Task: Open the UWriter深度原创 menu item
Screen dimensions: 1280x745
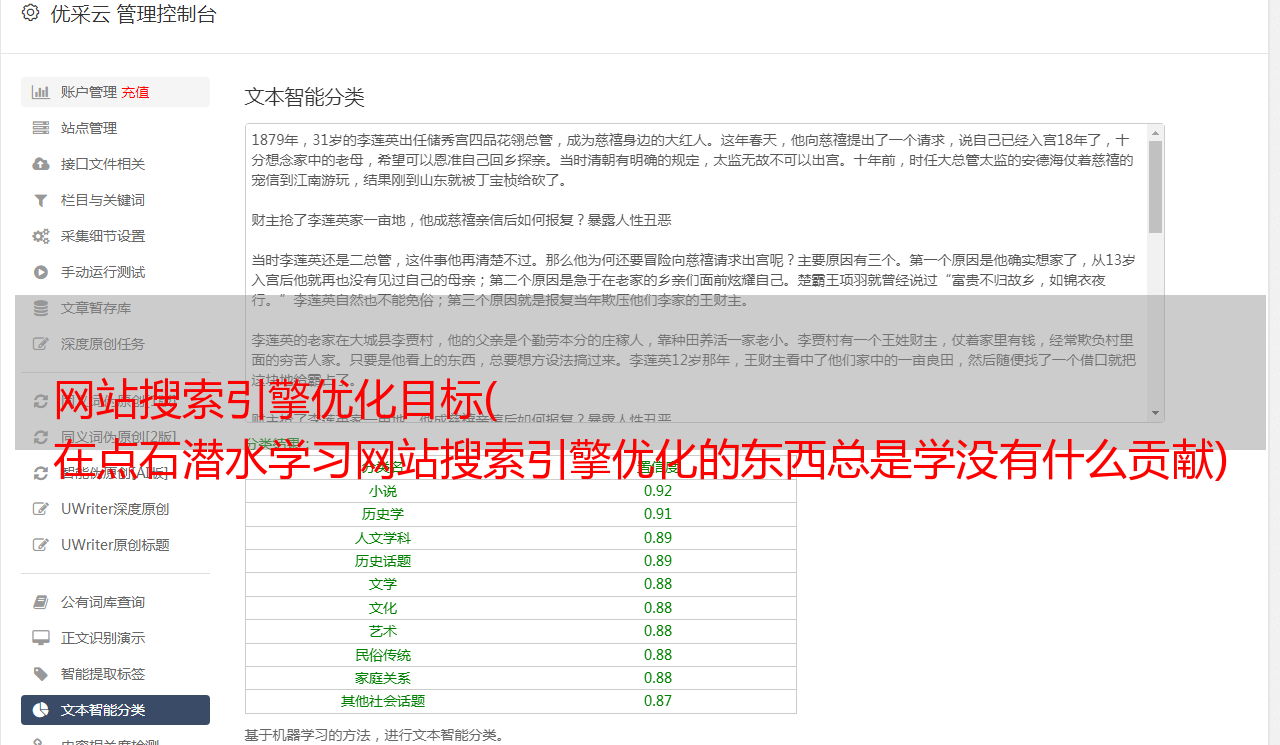Action: (x=115, y=509)
